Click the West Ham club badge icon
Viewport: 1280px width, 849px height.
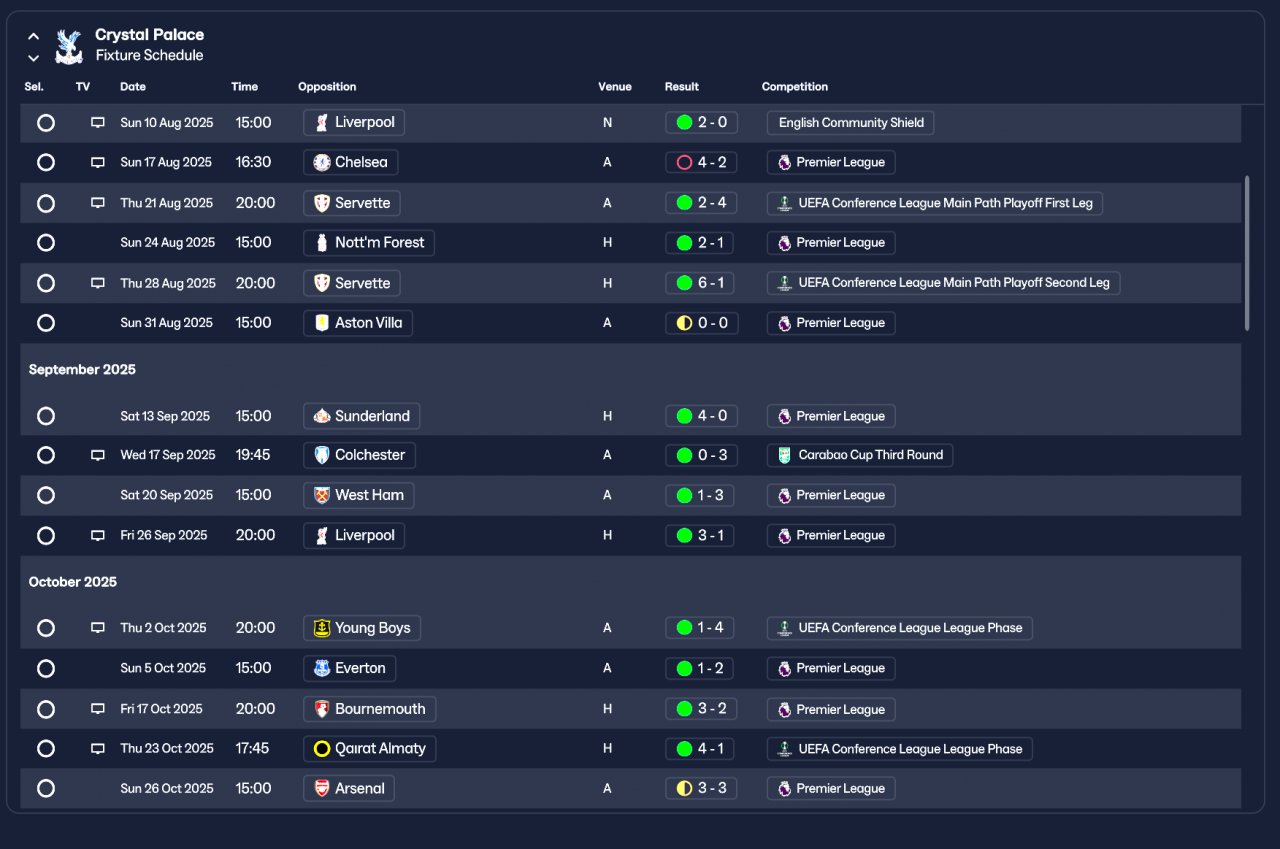coord(321,495)
